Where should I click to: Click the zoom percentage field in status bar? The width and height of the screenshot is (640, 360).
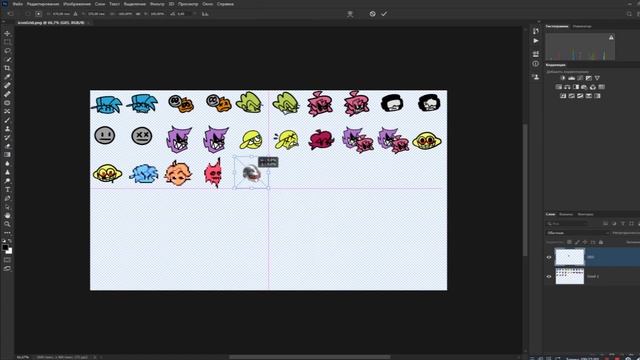coord(23,357)
